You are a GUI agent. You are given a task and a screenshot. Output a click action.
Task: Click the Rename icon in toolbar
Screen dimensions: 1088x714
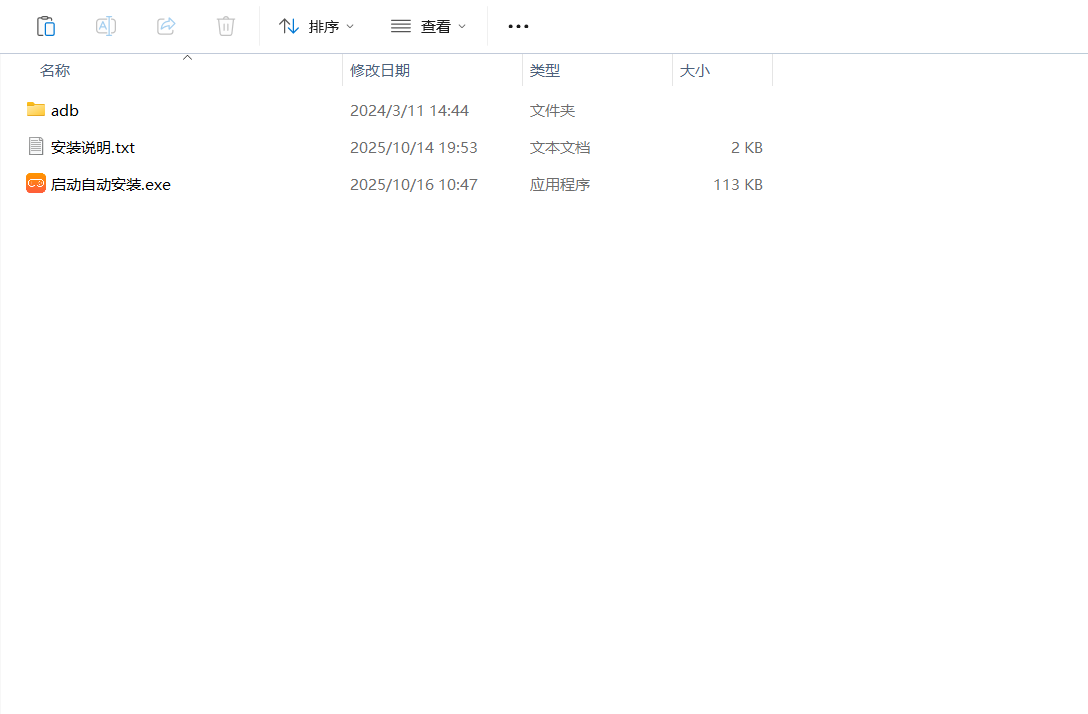(106, 26)
